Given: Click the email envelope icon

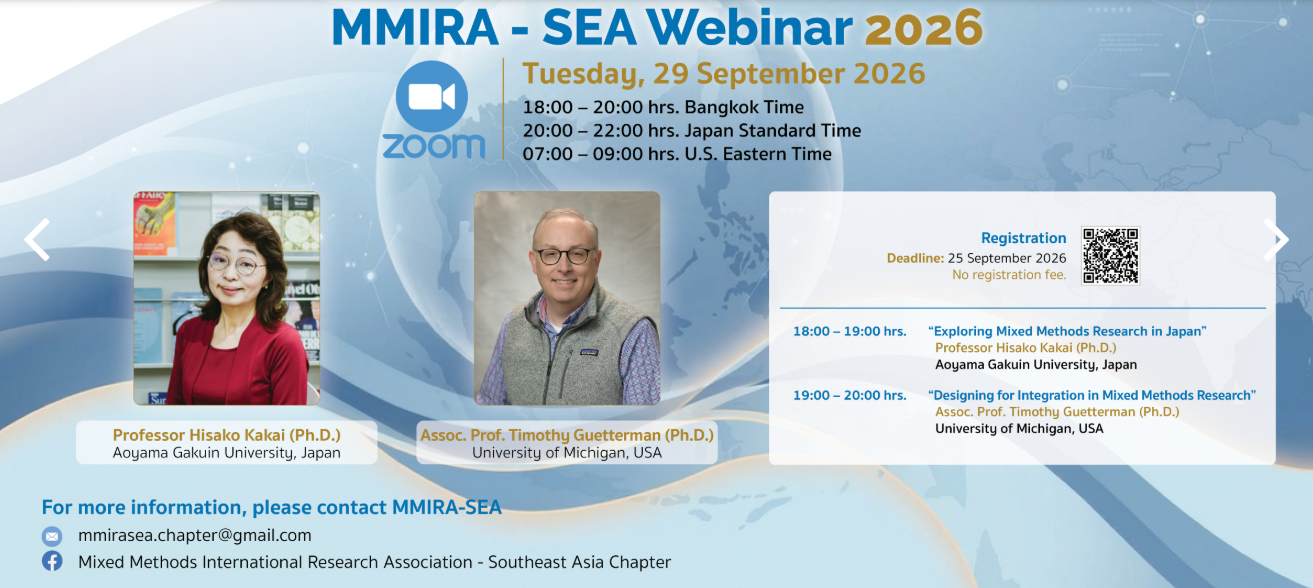Looking at the screenshot, I should click(x=52, y=536).
